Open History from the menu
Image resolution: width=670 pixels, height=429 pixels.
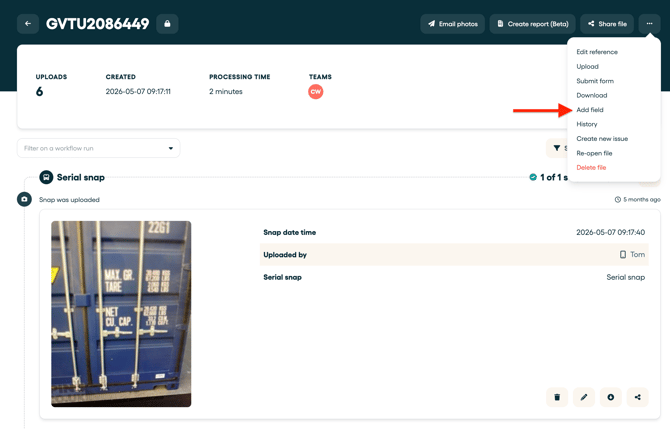pos(587,124)
